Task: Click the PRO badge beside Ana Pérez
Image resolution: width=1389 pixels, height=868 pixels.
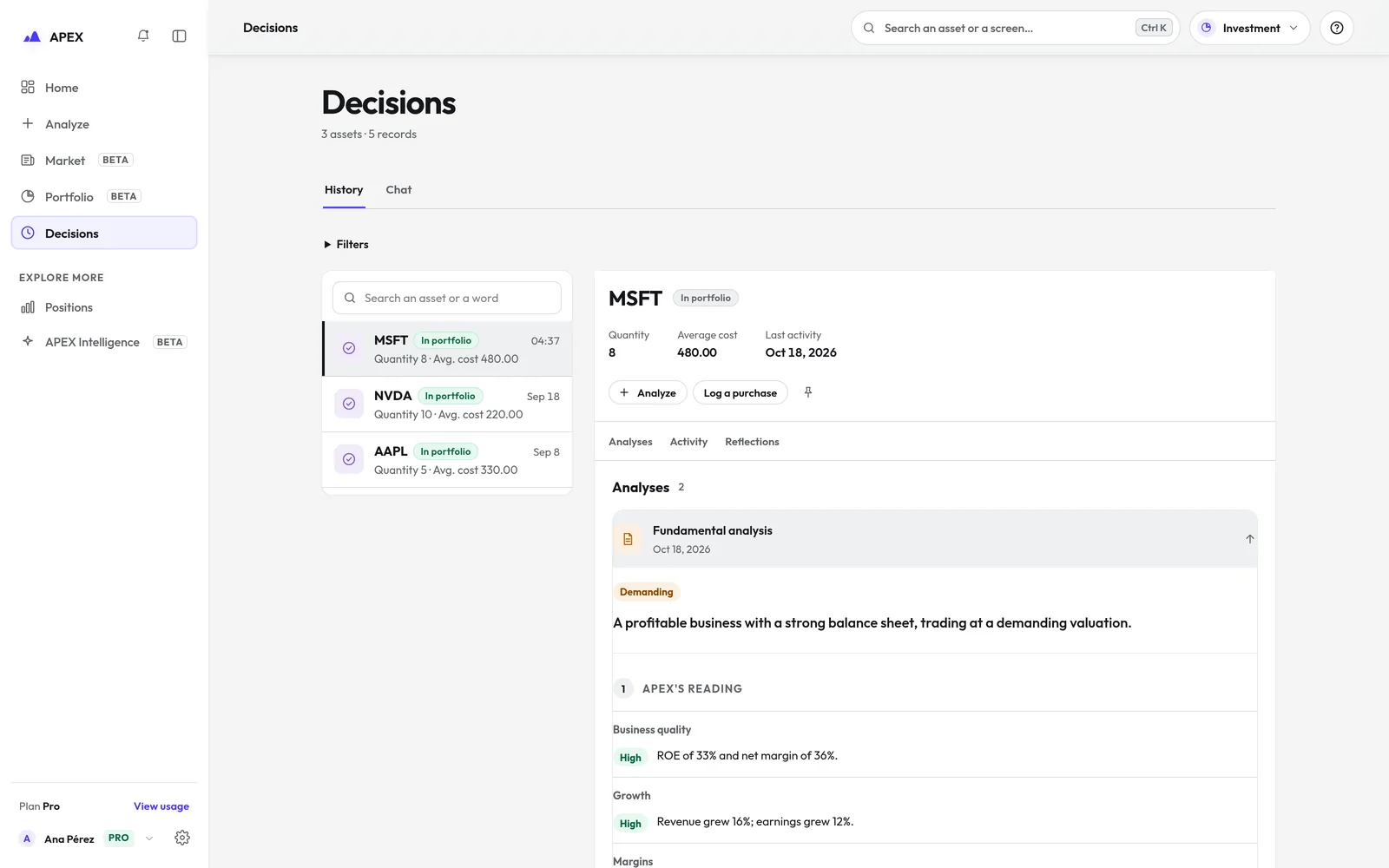Action: click(119, 838)
